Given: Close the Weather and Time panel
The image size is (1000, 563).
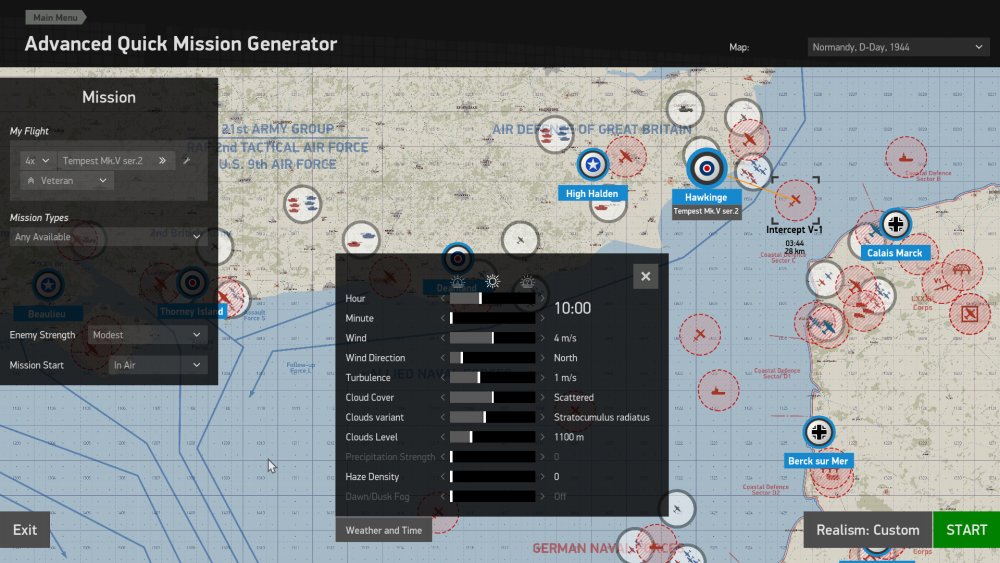Looking at the screenshot, I should point(645,277).
